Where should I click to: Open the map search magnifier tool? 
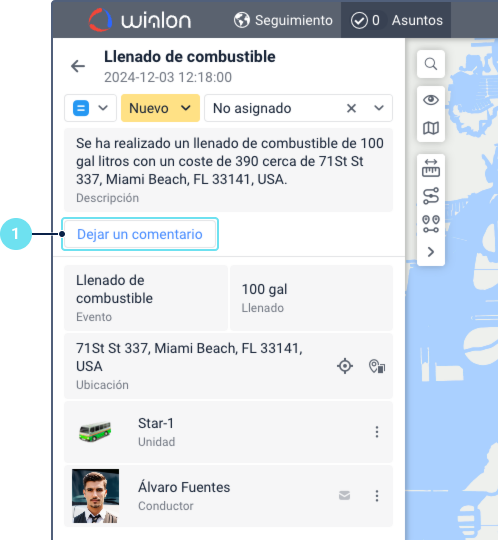coord(430,64)
